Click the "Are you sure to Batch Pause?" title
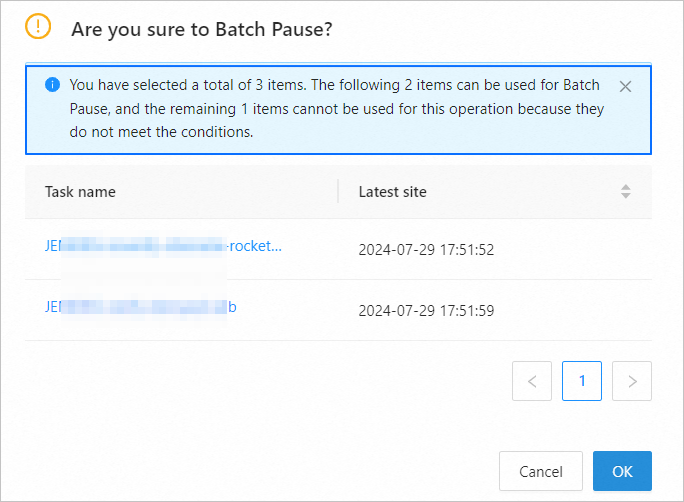The image size is (684, 502). tap(202, 30)
